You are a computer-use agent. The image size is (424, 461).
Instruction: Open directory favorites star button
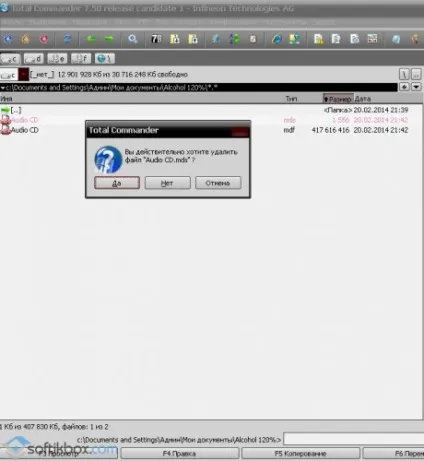tap(404, 87)
